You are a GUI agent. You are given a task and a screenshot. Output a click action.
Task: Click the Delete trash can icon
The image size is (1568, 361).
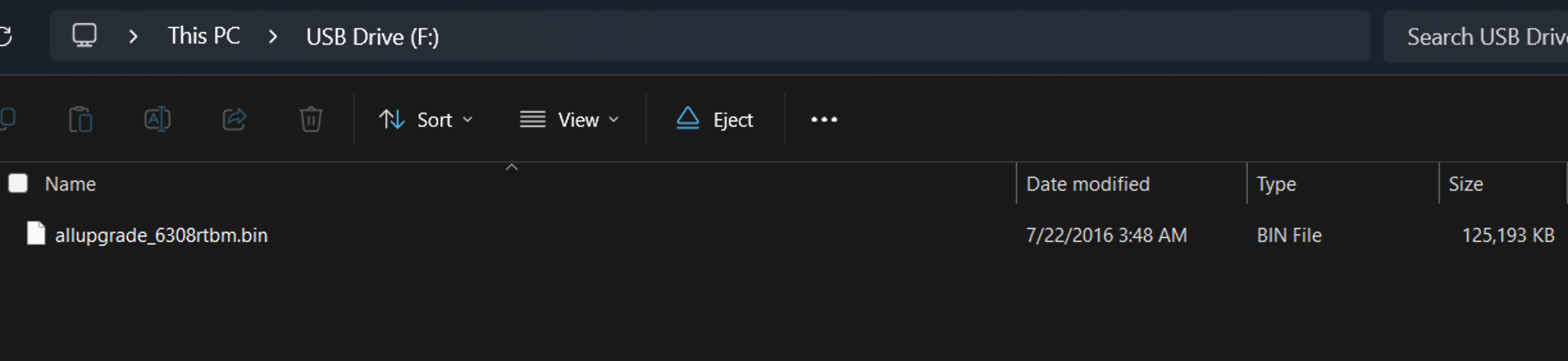[311, 120]
